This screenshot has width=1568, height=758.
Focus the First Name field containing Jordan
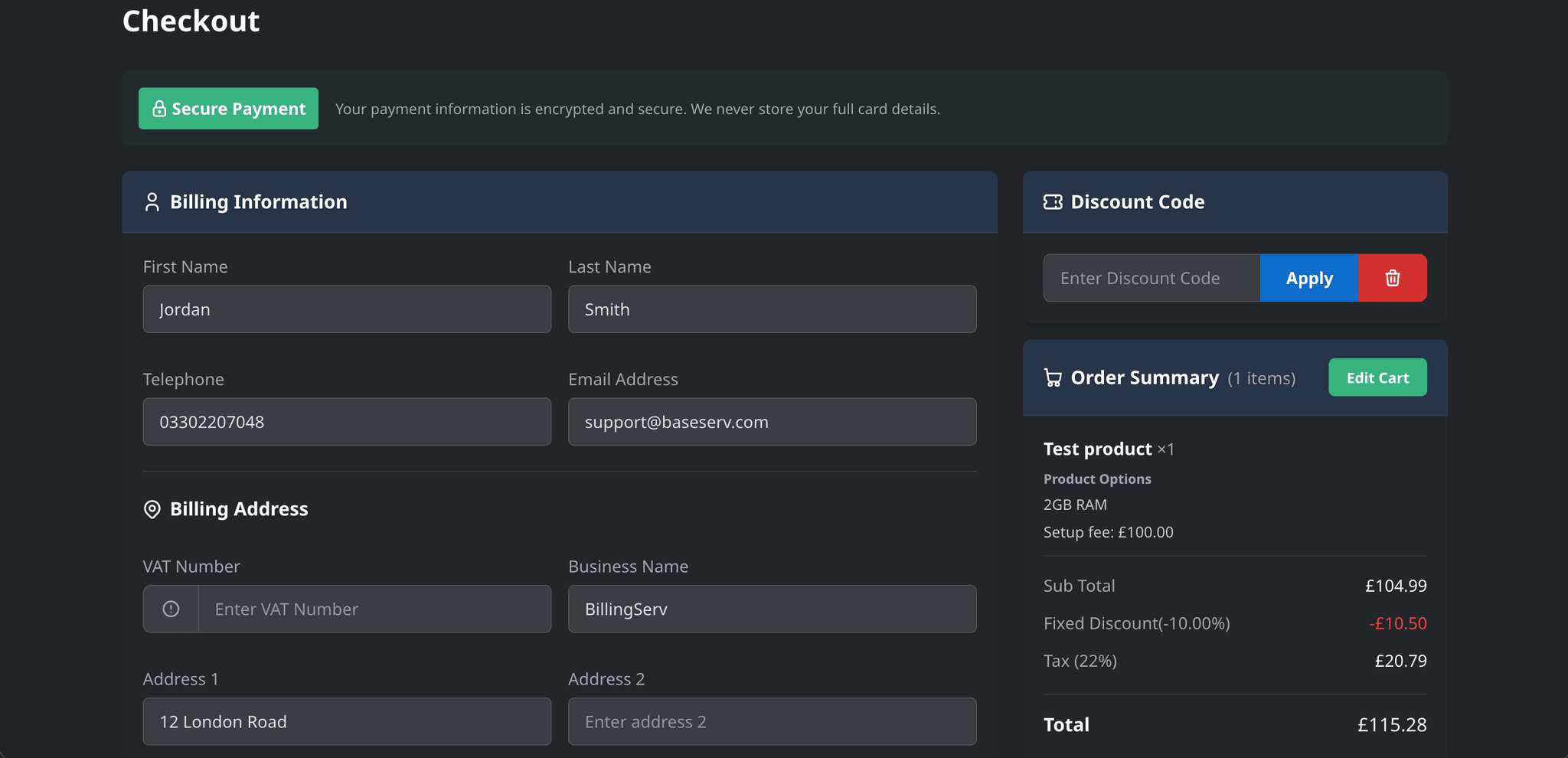(347, 309)
